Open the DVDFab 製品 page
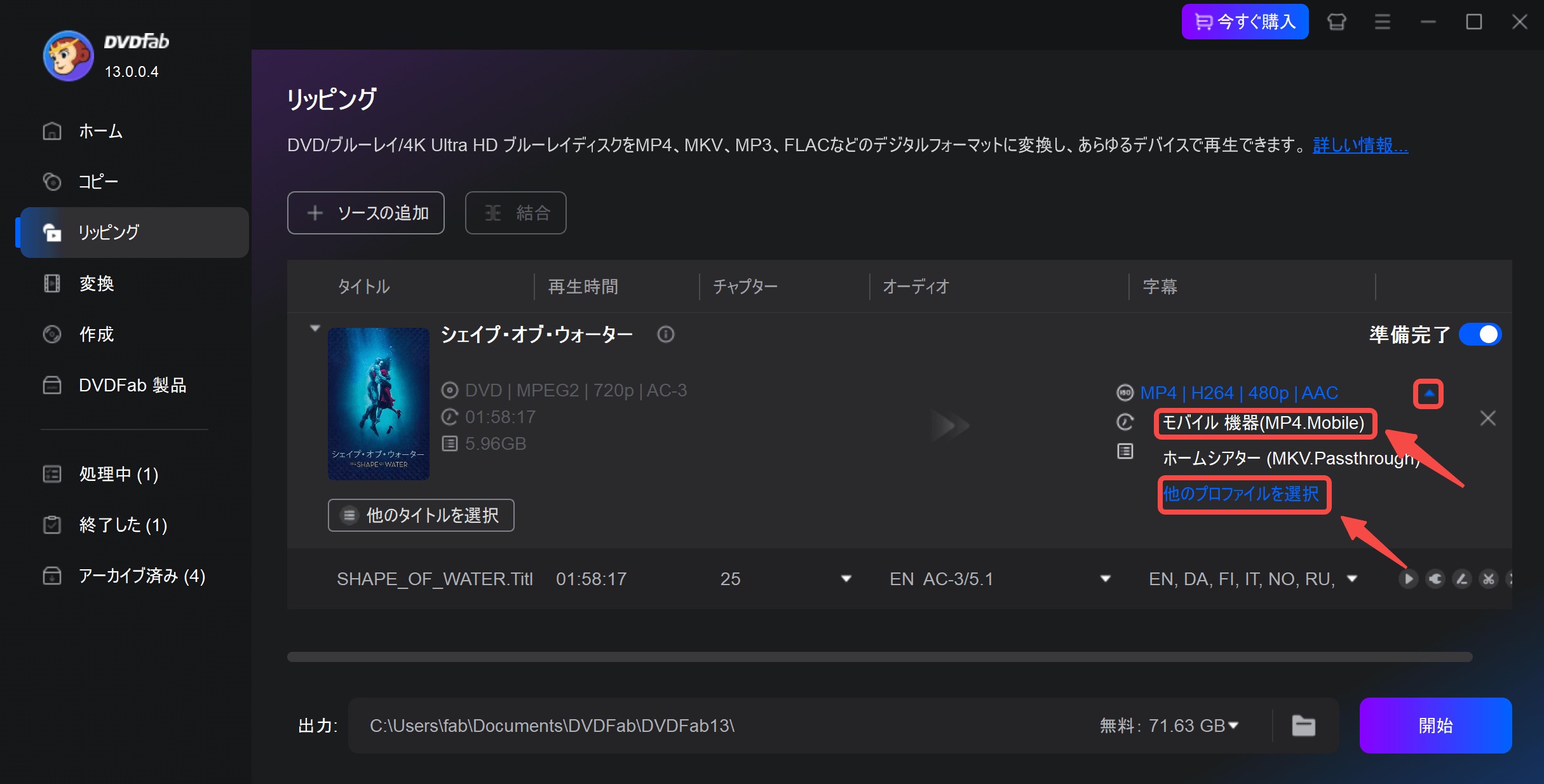 point(133,385)
